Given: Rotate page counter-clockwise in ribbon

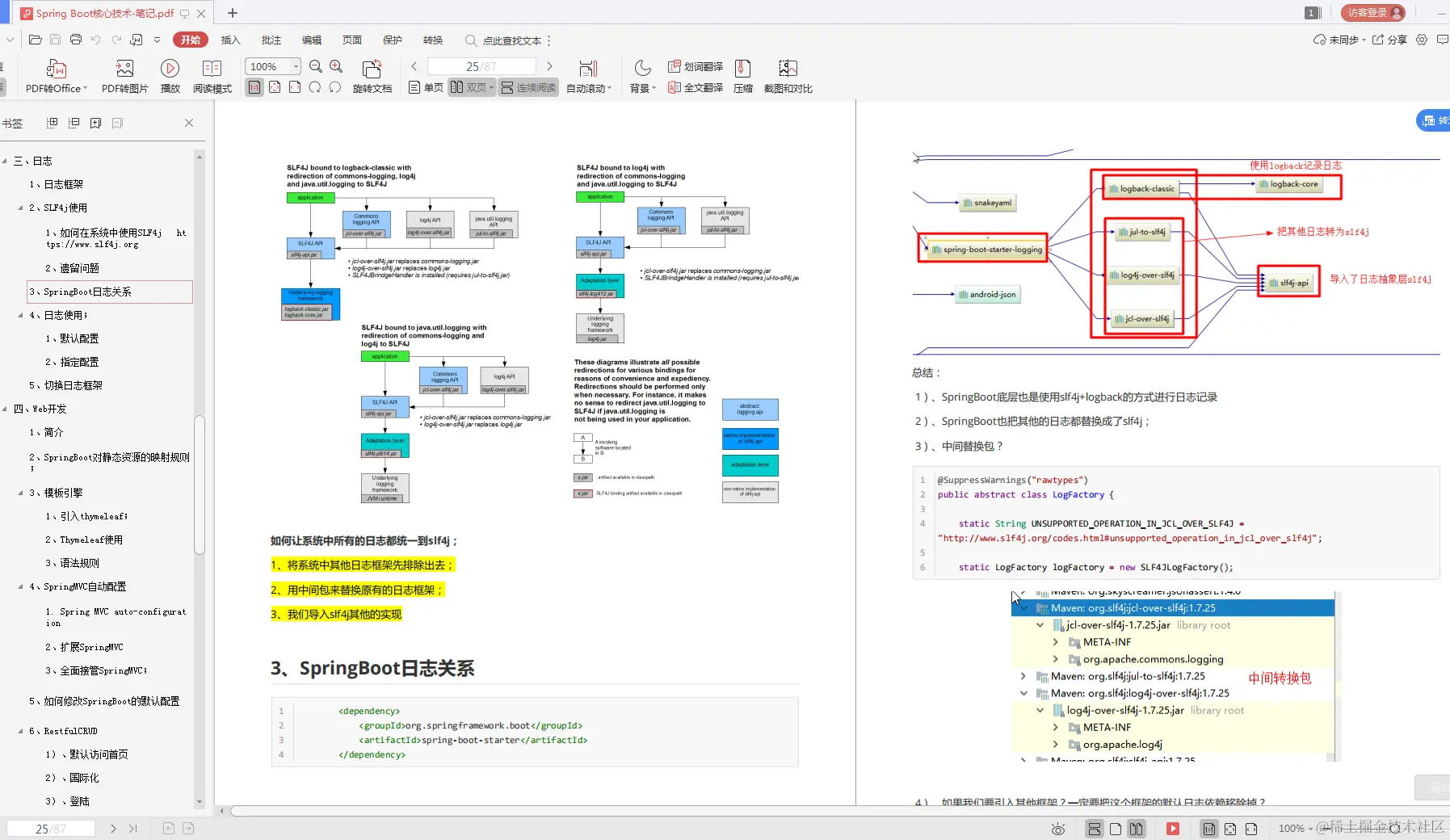Looking at the screenshot, I should [334, 87].
